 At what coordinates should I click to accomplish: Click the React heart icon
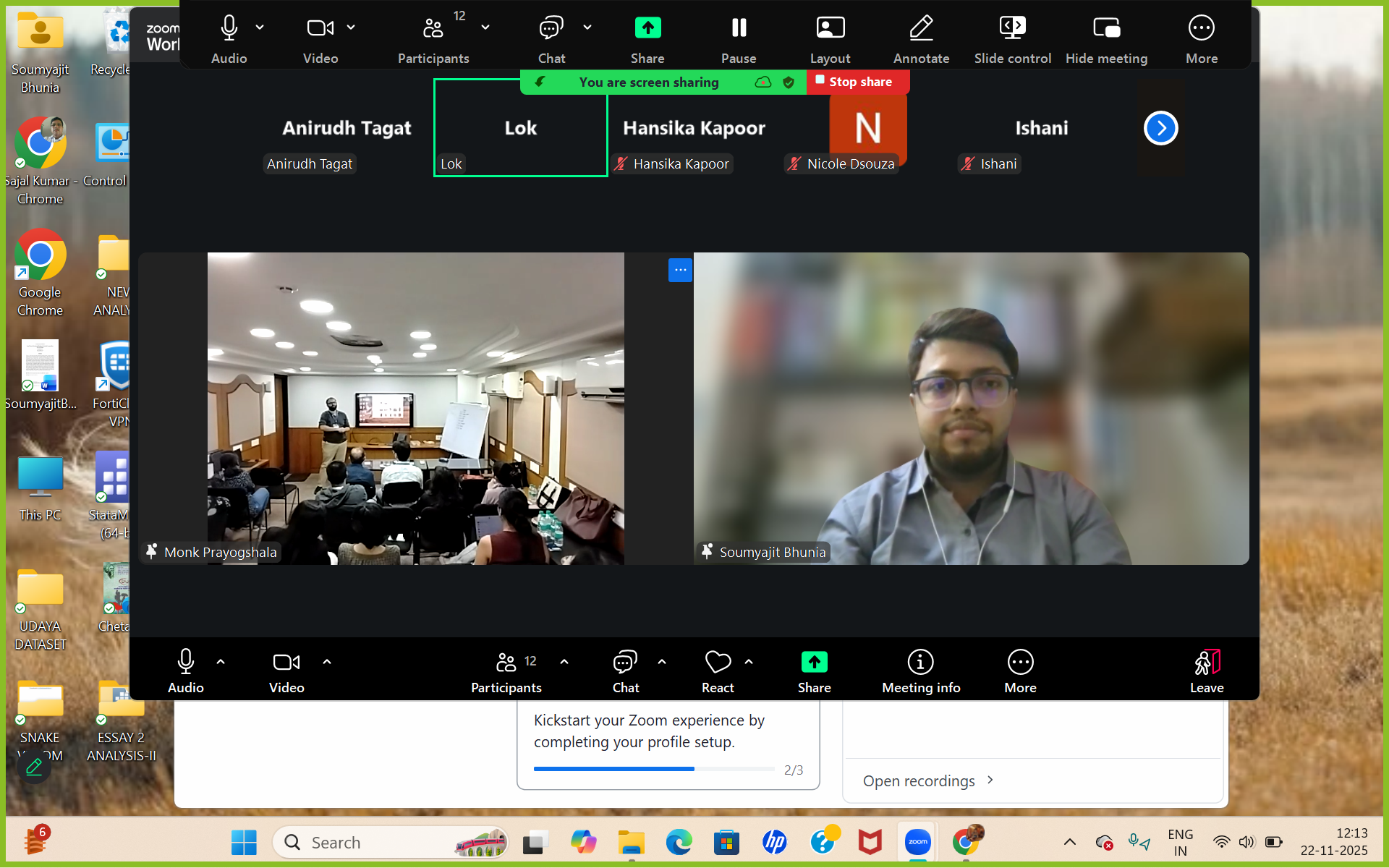click(717, 663)
